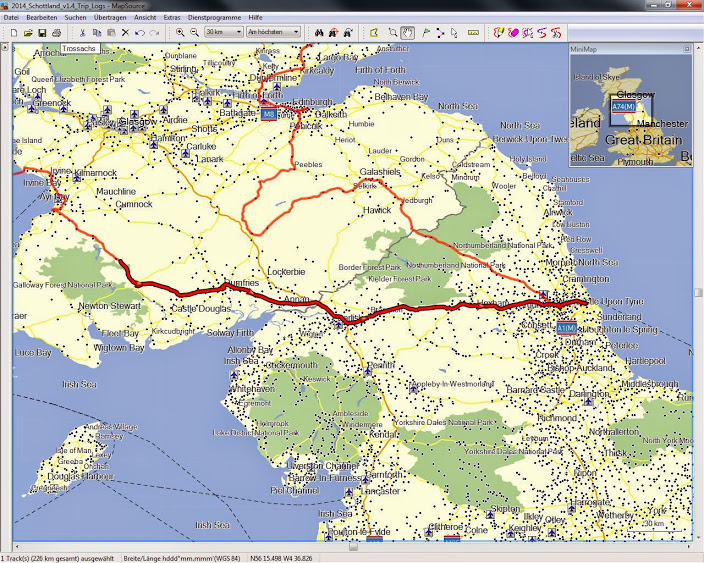Select the Waypoint flag tool
Image resolution: width=704 pixels, height=563 pixels.
425,32
